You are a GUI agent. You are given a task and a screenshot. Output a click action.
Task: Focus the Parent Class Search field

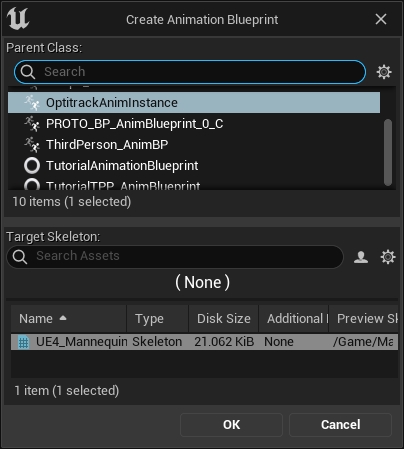pos(190,72)
